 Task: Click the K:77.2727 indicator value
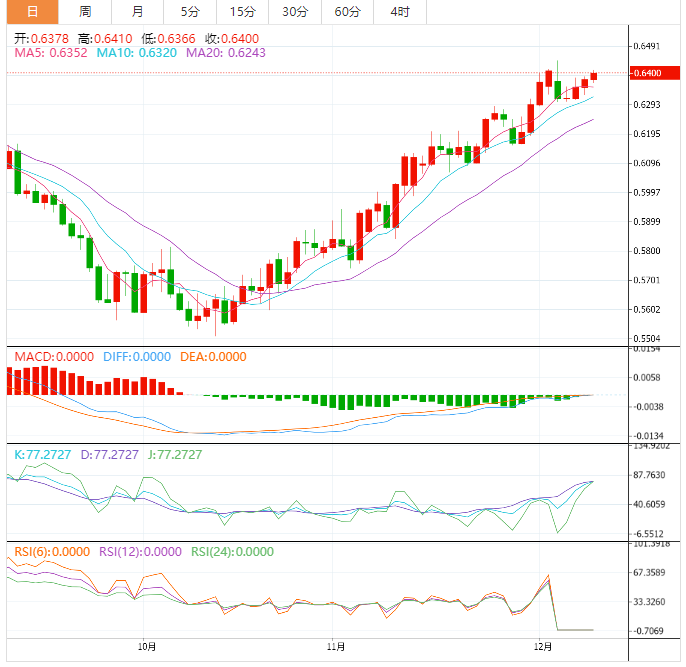point(42,455)
